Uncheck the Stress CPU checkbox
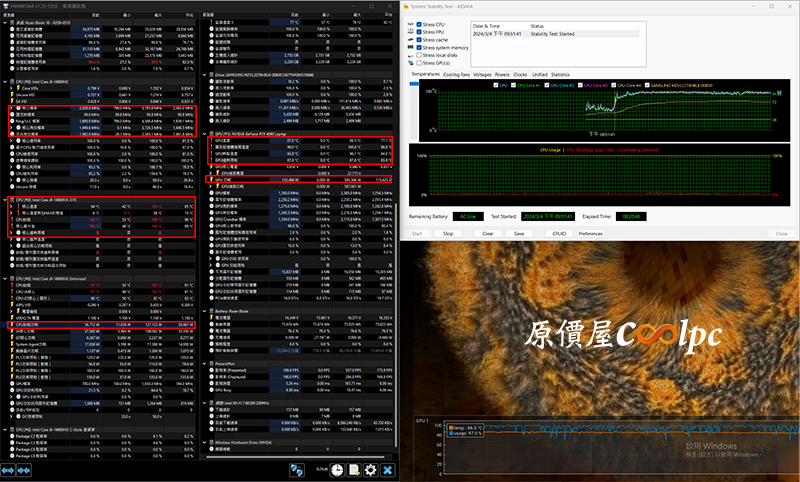 (419, 24)
